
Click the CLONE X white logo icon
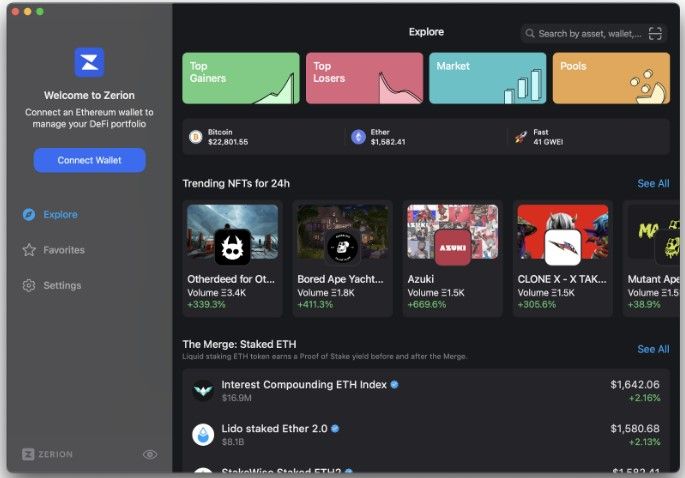[x=563, y=247]
